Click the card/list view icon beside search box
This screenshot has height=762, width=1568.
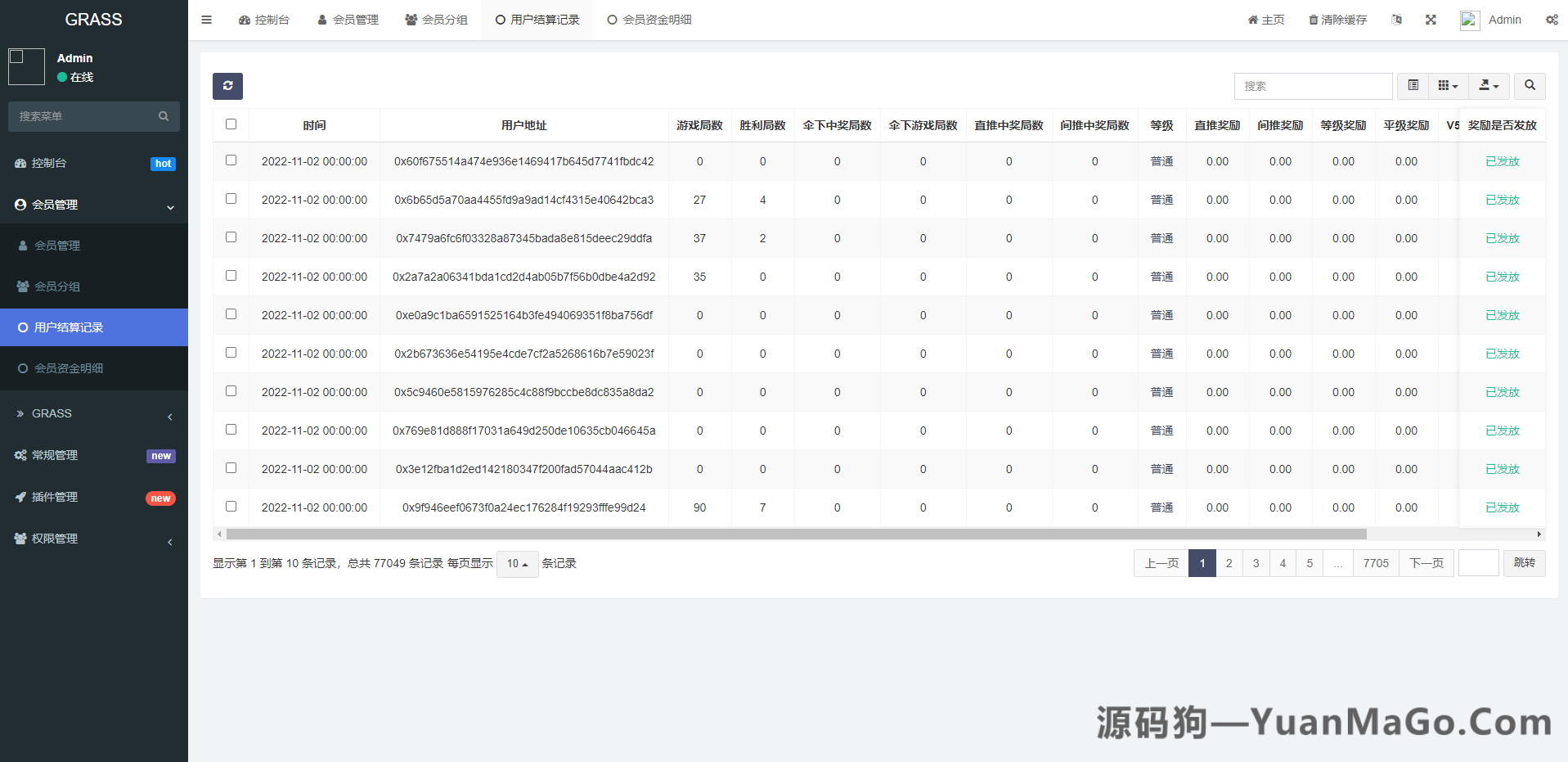pos(1412,85)
